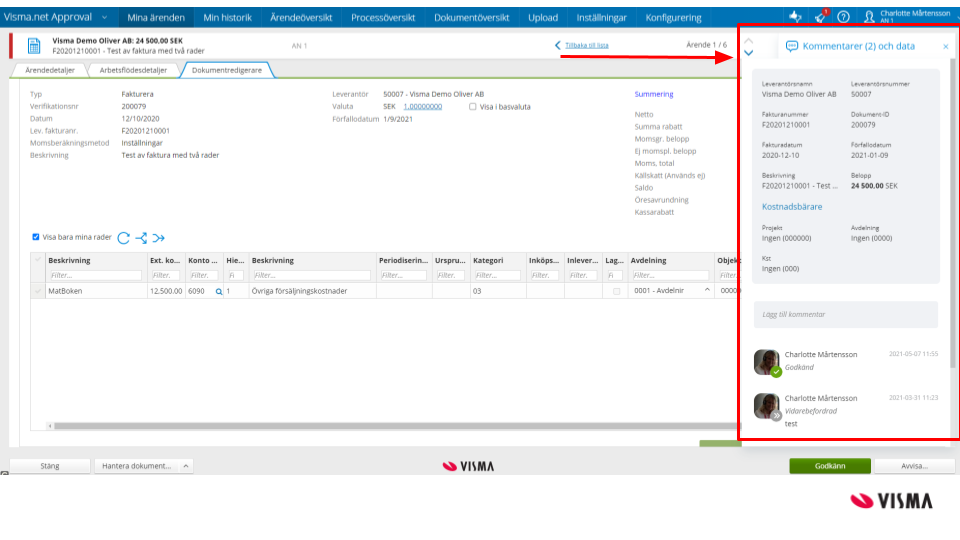Click the Lägg till kommentar field
960x540 pixels.
click(x=846, y=314)
